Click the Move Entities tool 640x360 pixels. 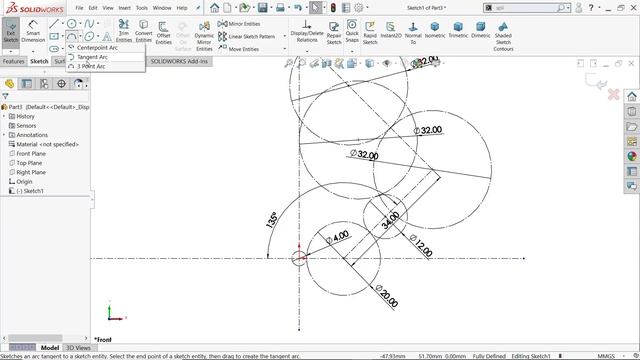point(239,49)
